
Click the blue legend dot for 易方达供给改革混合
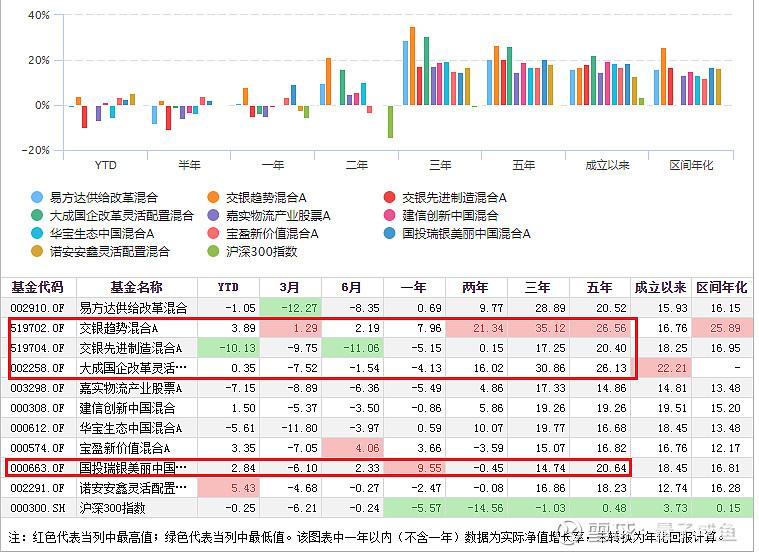(x=37, y=197)
